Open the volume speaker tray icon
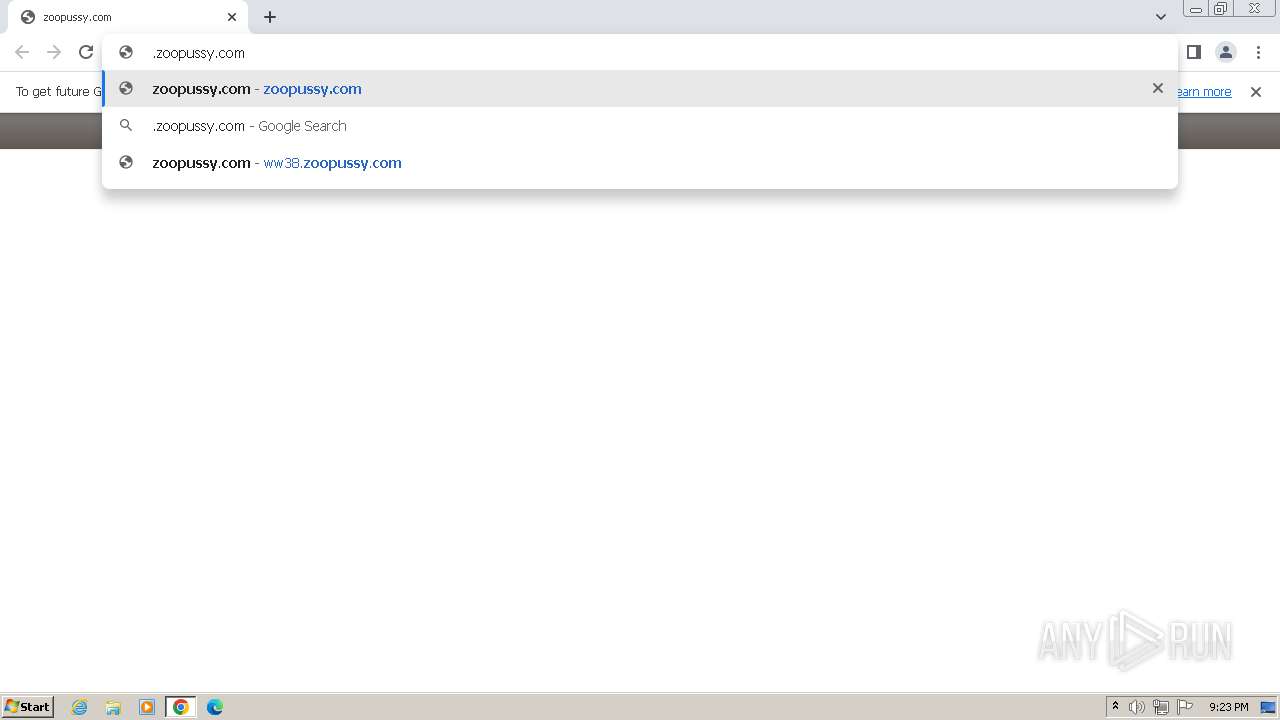The image size is (1280, 720). coord(1137,707)
